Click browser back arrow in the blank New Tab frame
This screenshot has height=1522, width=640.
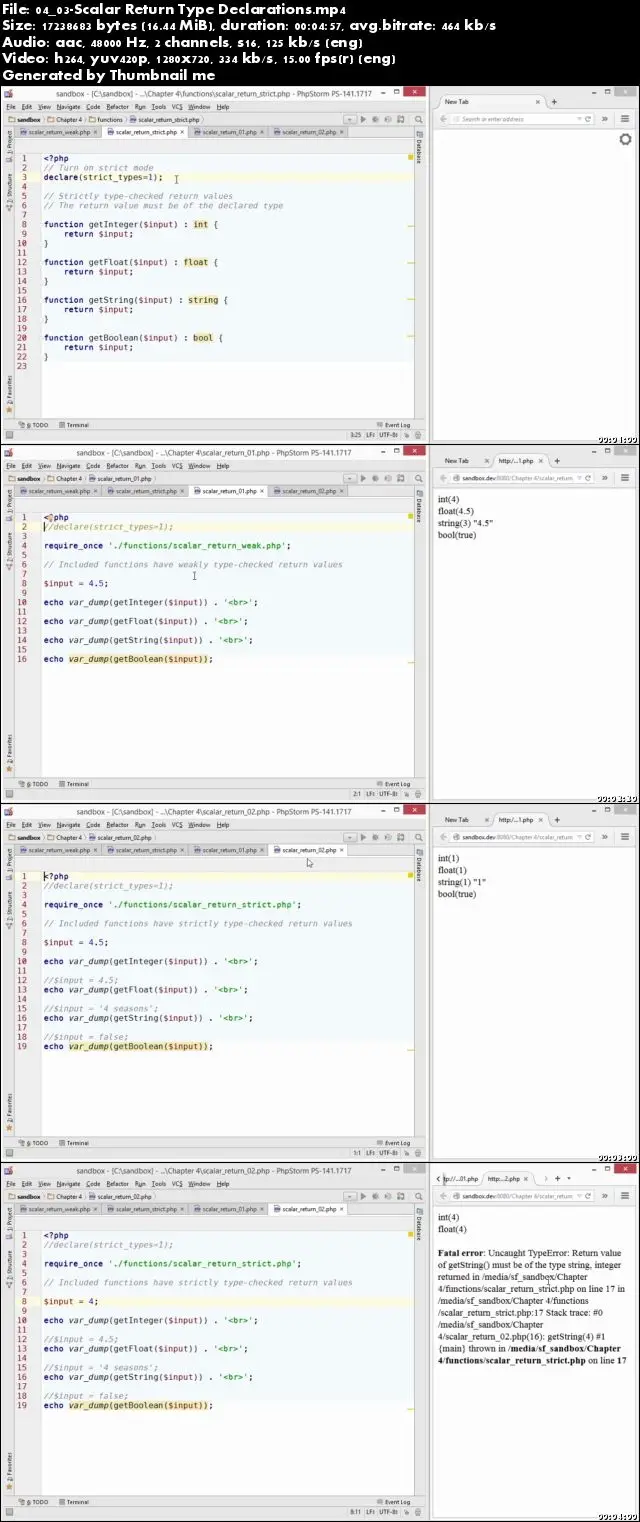click(443, 119)
